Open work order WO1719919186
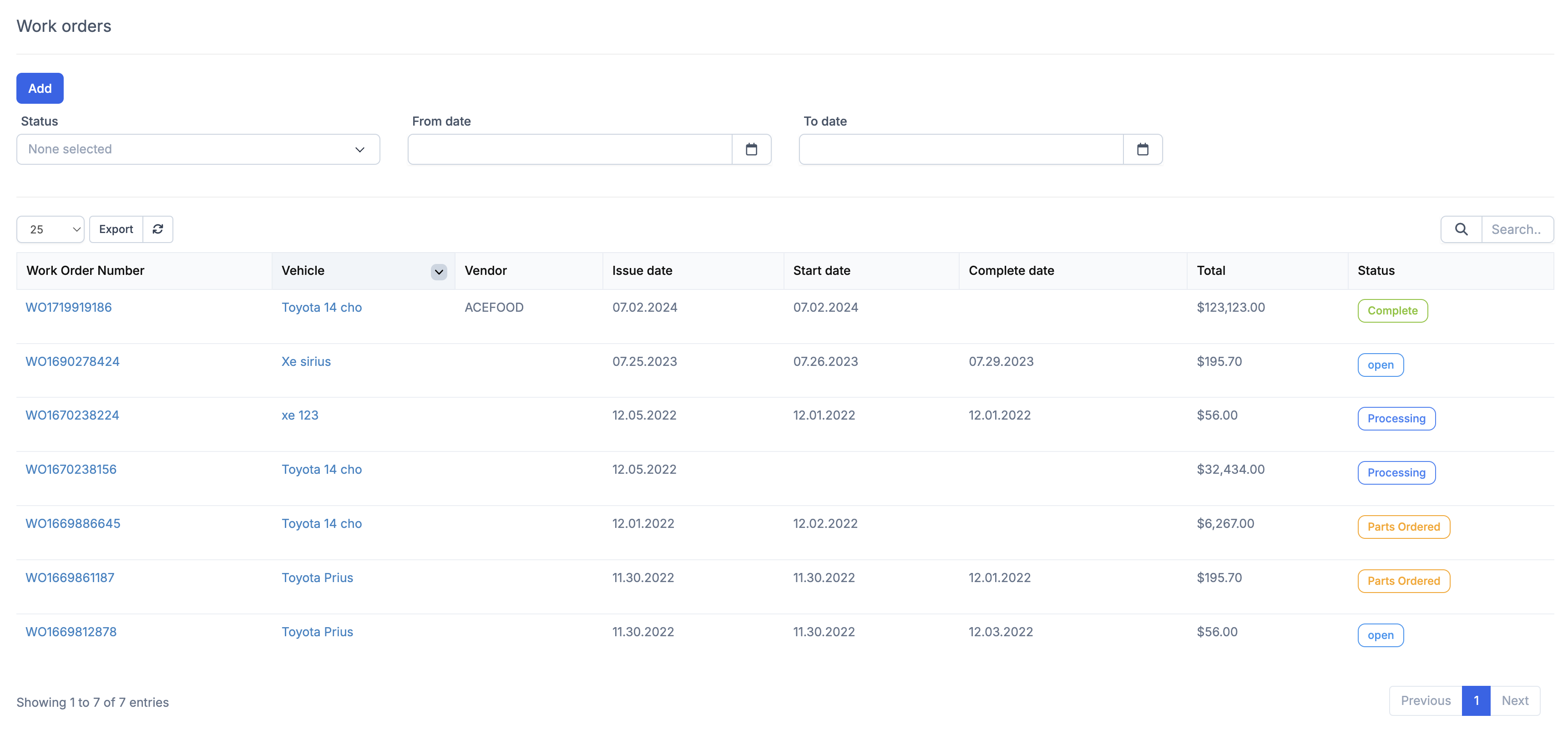 pyautogui.click(x=69, y=307)
